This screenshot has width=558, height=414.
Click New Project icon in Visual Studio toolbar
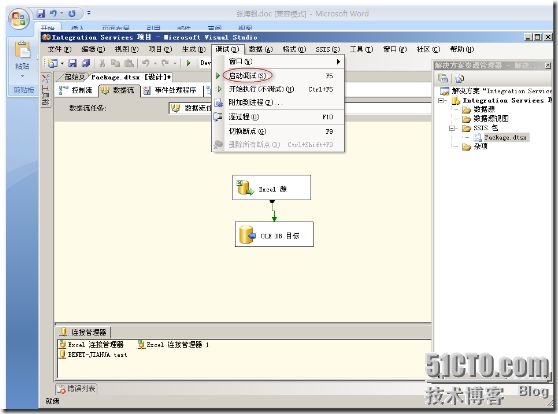coord(53,63)
